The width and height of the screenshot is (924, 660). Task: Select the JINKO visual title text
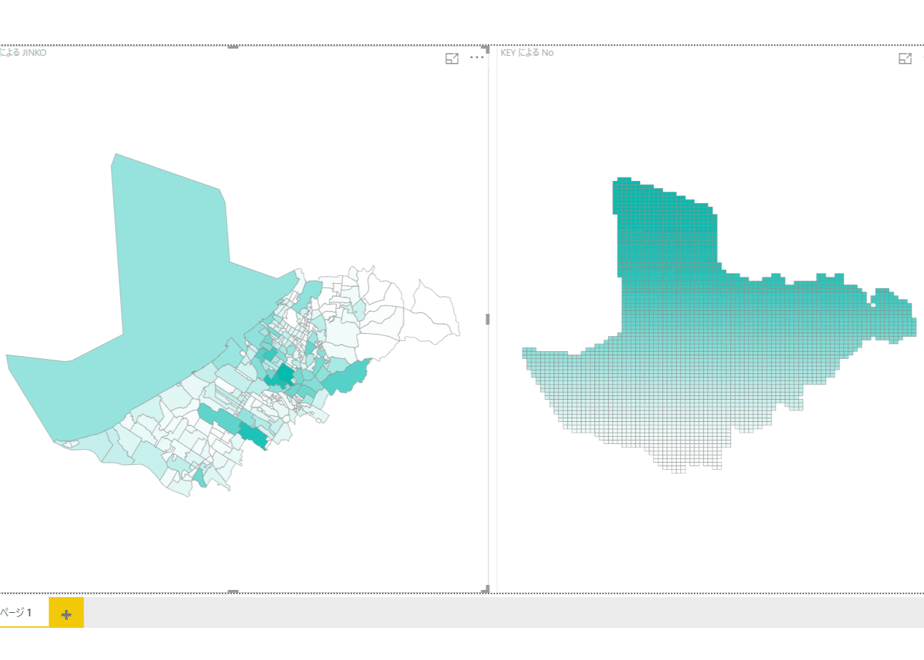click(23, 52)
